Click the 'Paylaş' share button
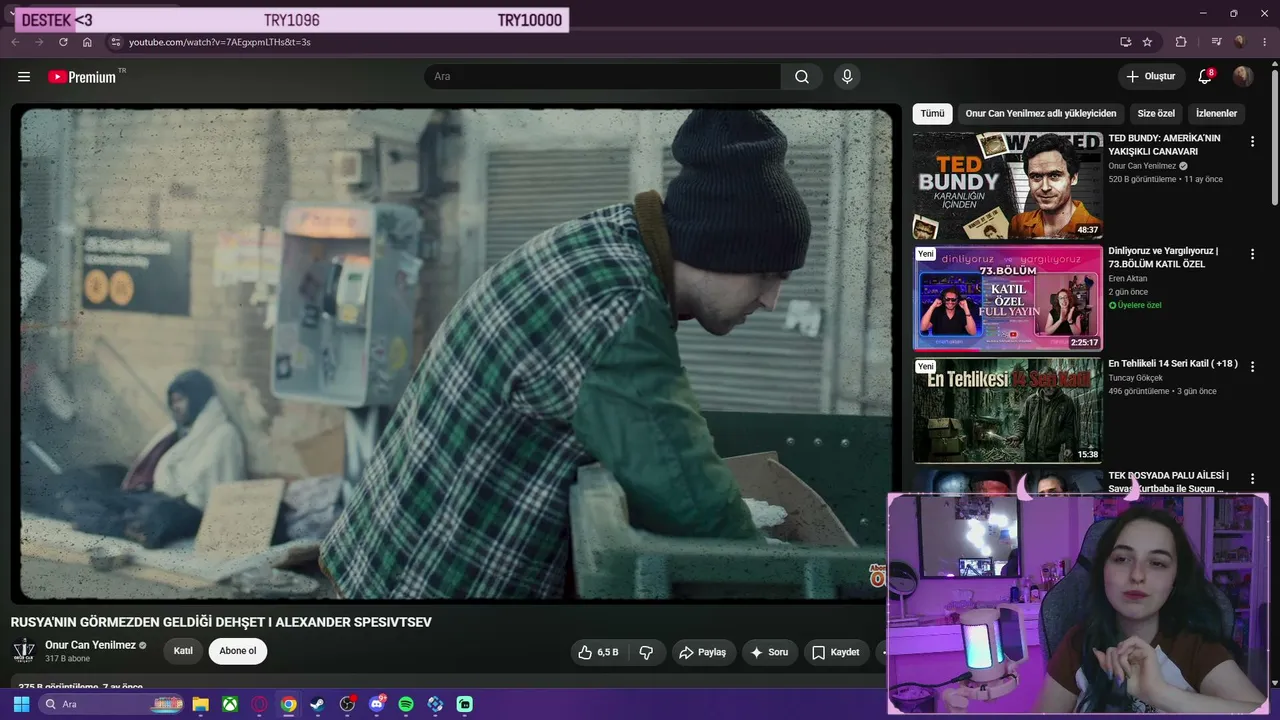 point(704,652)
